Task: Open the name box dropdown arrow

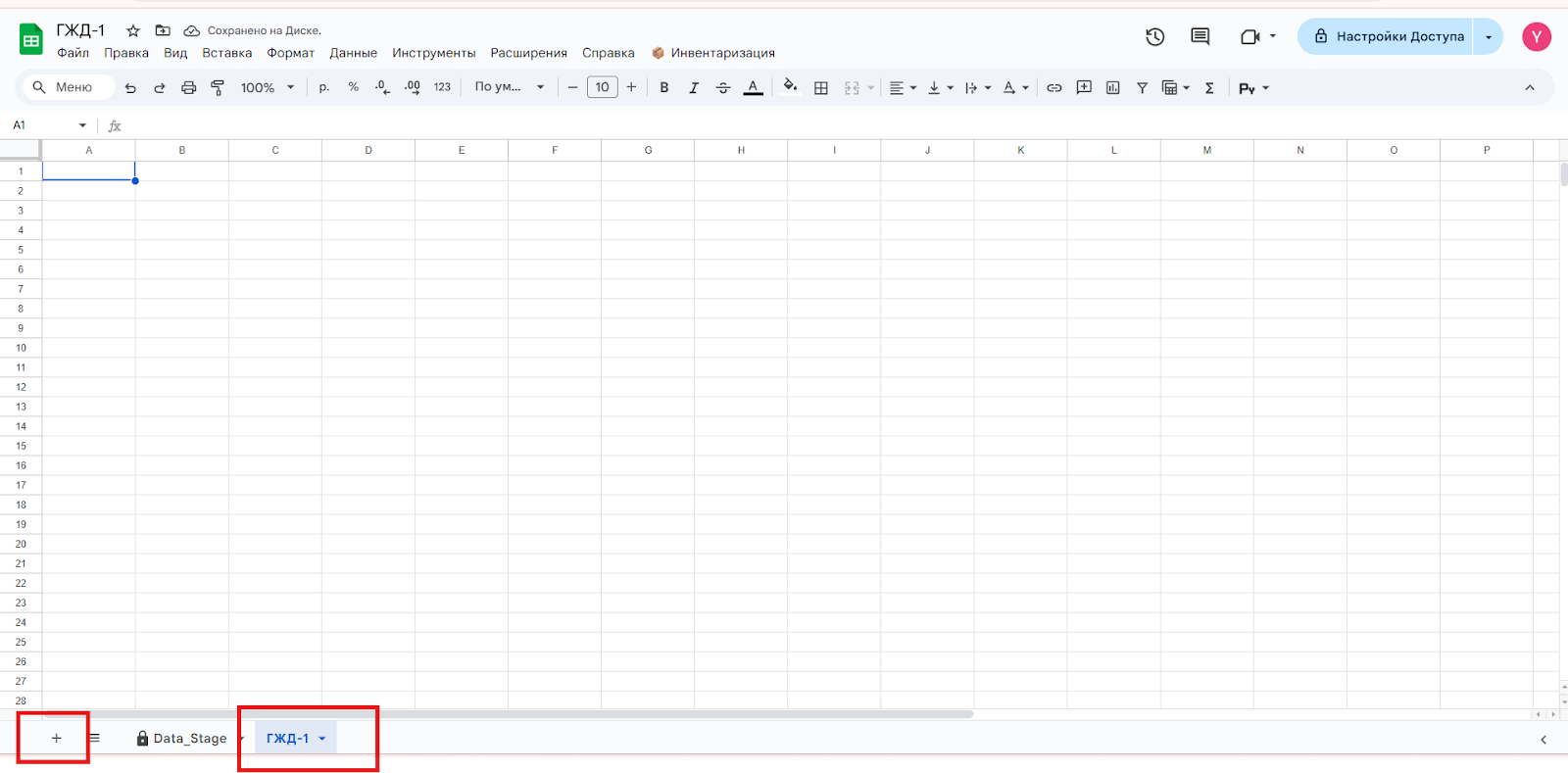Action: click(x=82, y=125)
